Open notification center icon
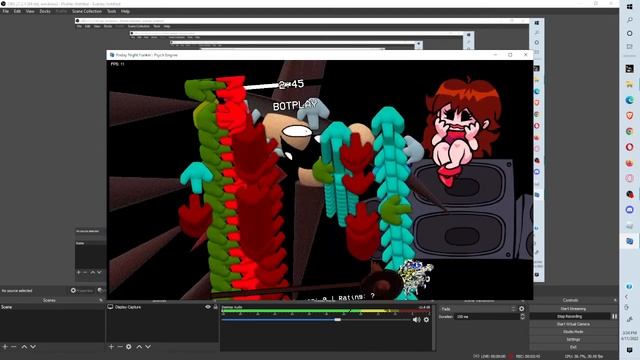The height and width of the screenshot is (360, 640). pos(629,350)
